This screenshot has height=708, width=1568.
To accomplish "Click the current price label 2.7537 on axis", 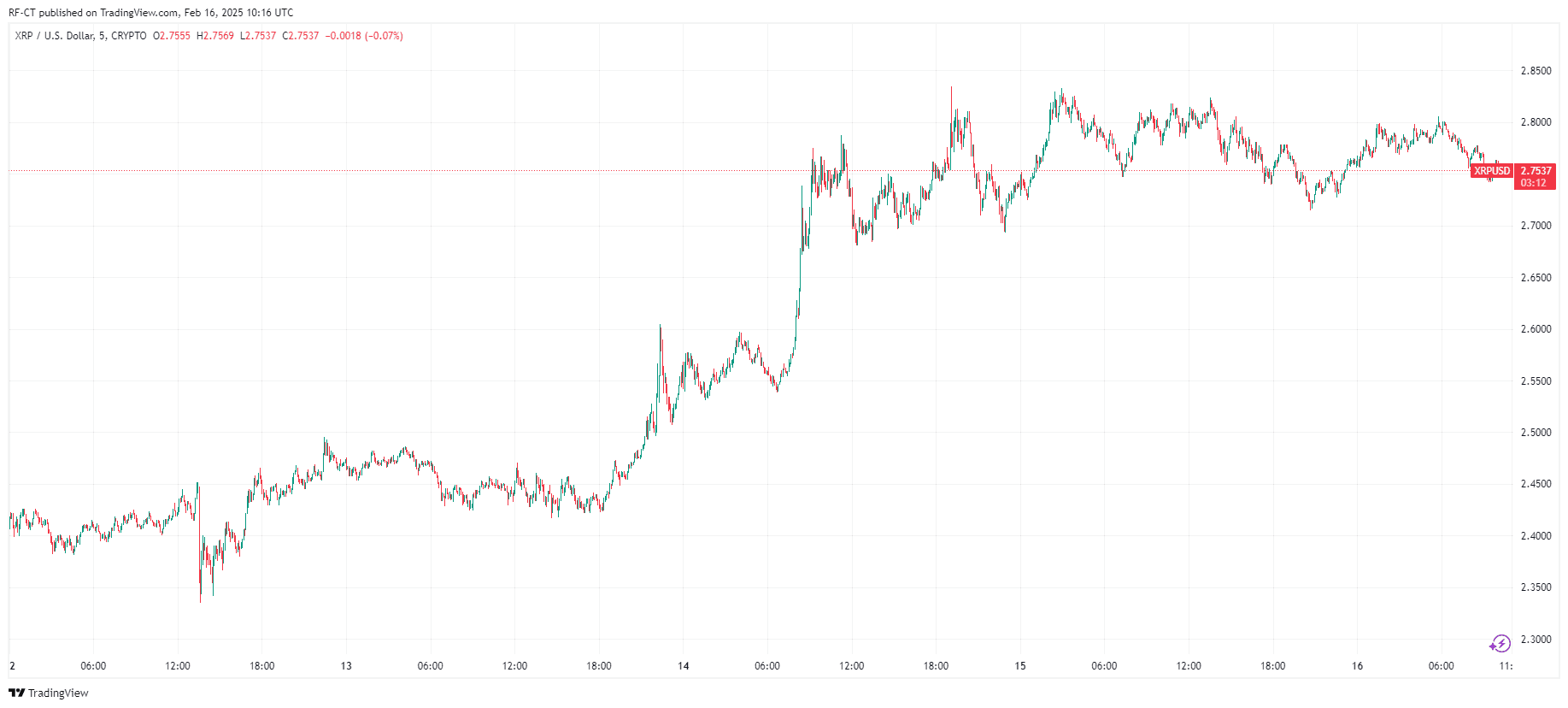I will (x=1536, y=171).
